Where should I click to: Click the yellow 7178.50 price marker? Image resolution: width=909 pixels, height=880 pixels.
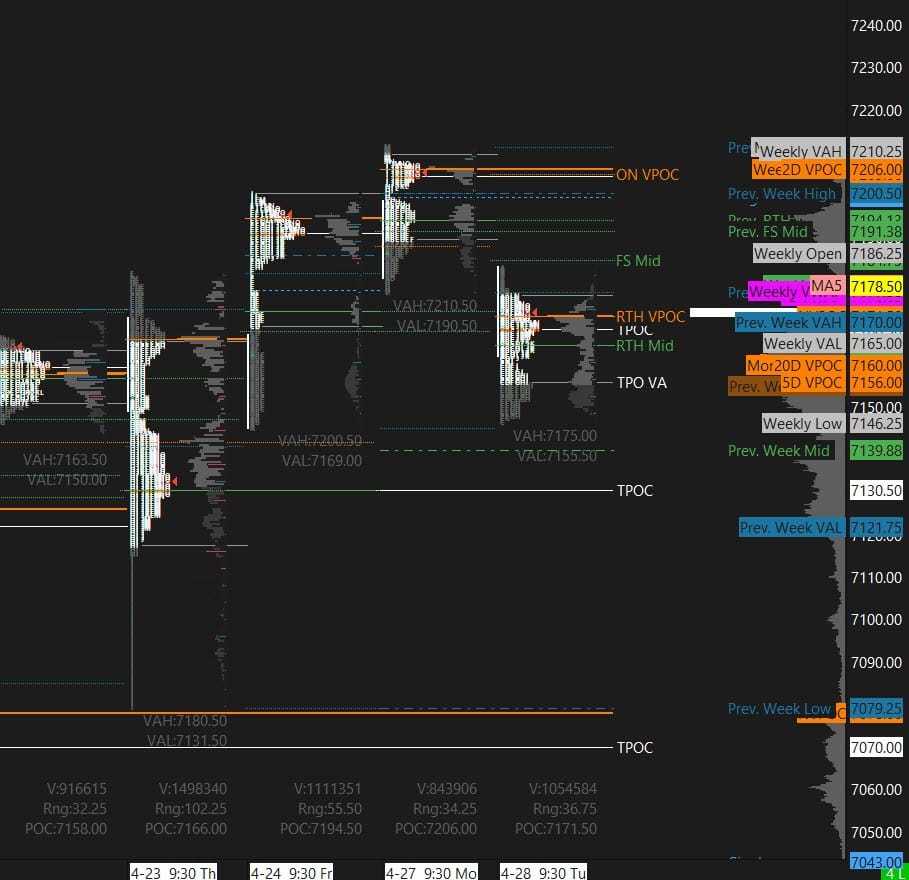point(876,287)
